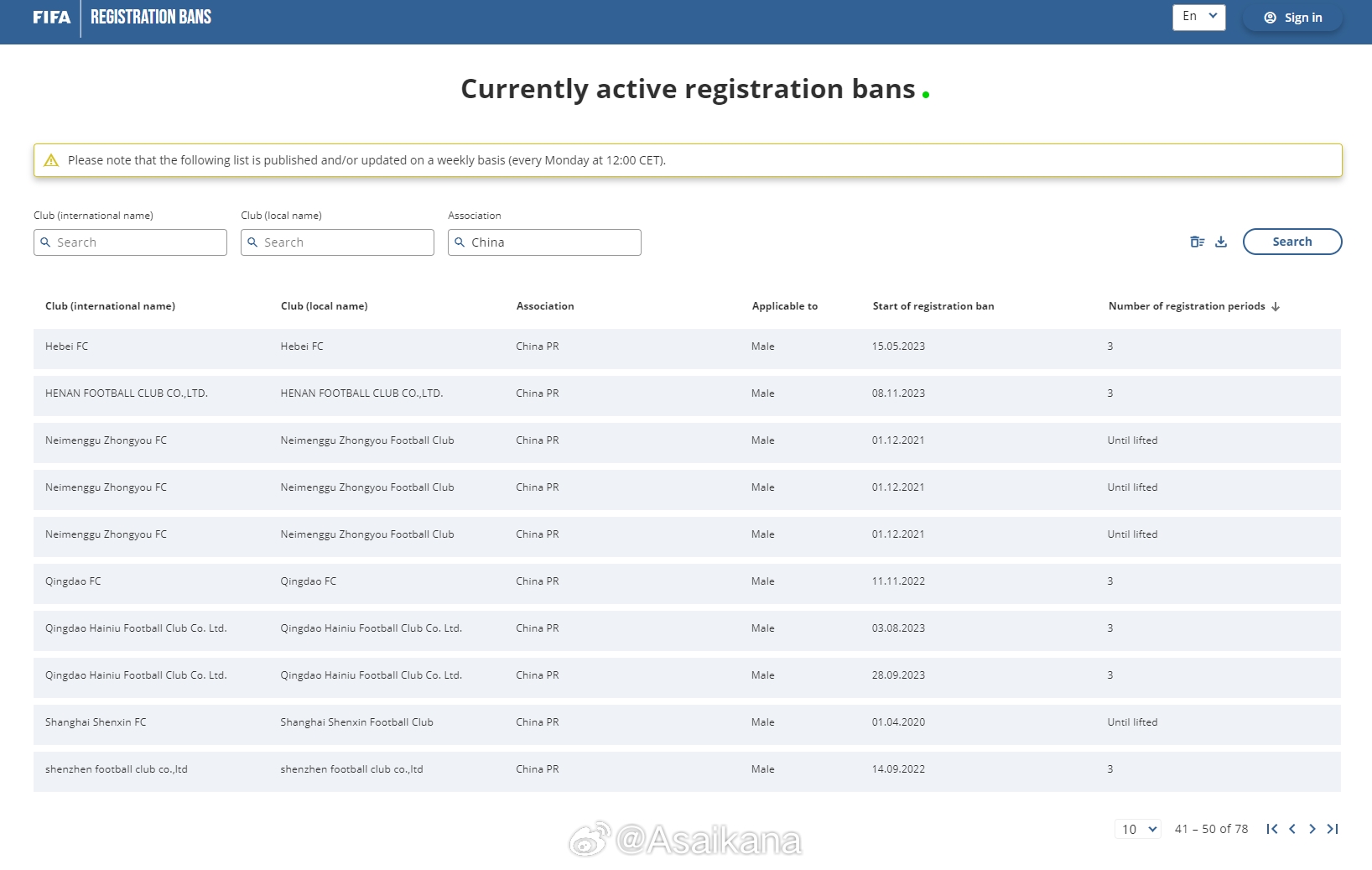This screenshot has width=1372, height=870.
Task: Click the Search button
Action: click(1291, 242)
